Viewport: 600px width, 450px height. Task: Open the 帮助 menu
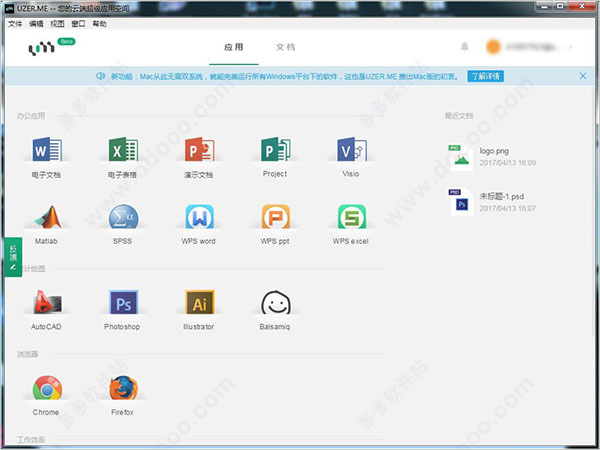pos(99,24)
